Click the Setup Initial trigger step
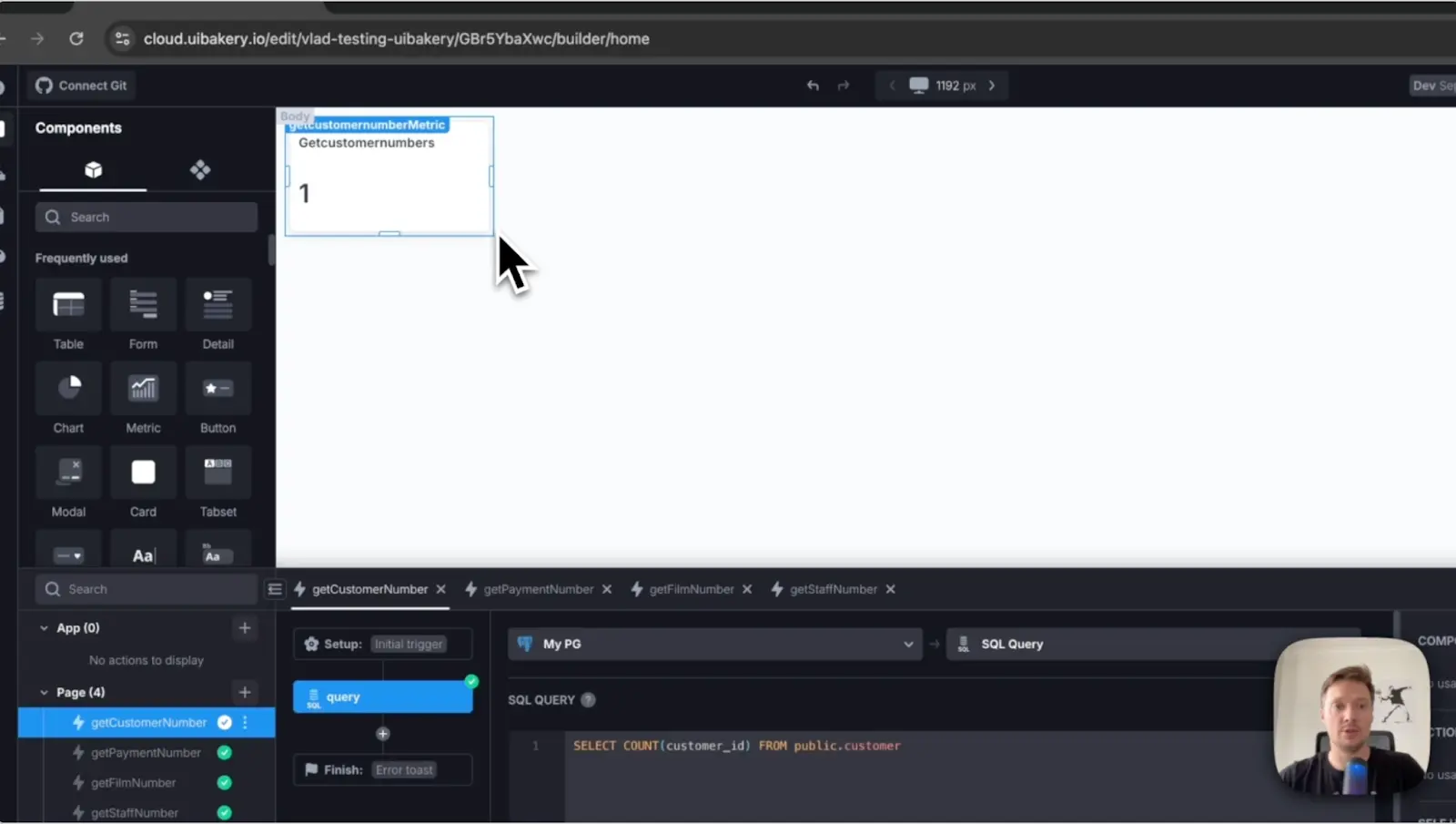1456x824 pixels. pos(383,644)
